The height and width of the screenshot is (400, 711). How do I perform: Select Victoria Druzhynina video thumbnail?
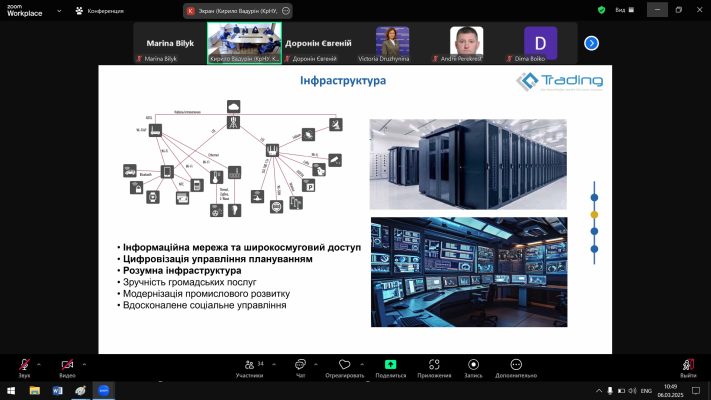tap(392, 44)
